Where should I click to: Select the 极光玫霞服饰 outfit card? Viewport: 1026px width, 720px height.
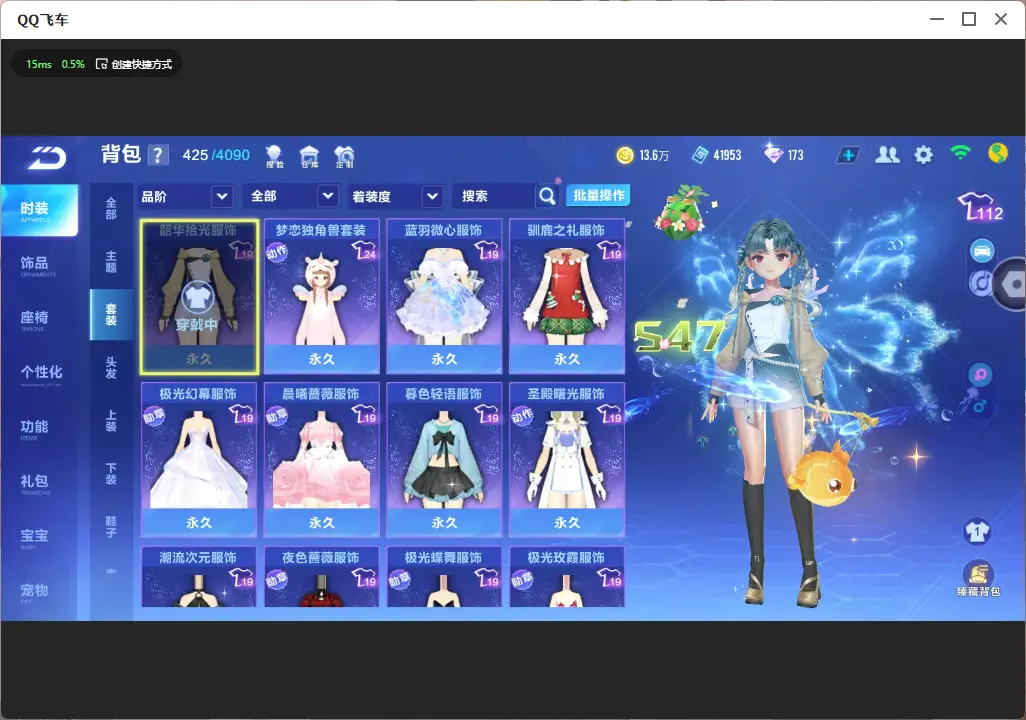coord(567,577)
